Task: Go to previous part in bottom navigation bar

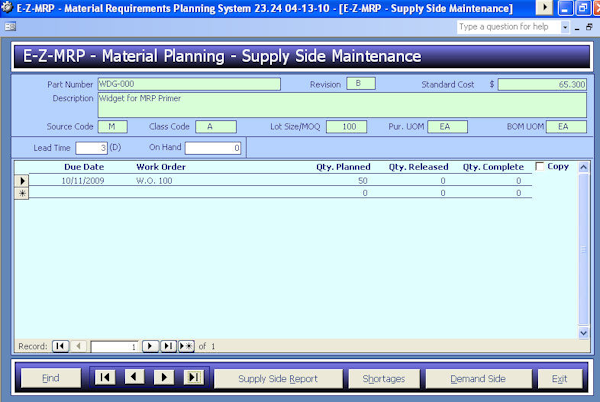Action: (134, 378)
